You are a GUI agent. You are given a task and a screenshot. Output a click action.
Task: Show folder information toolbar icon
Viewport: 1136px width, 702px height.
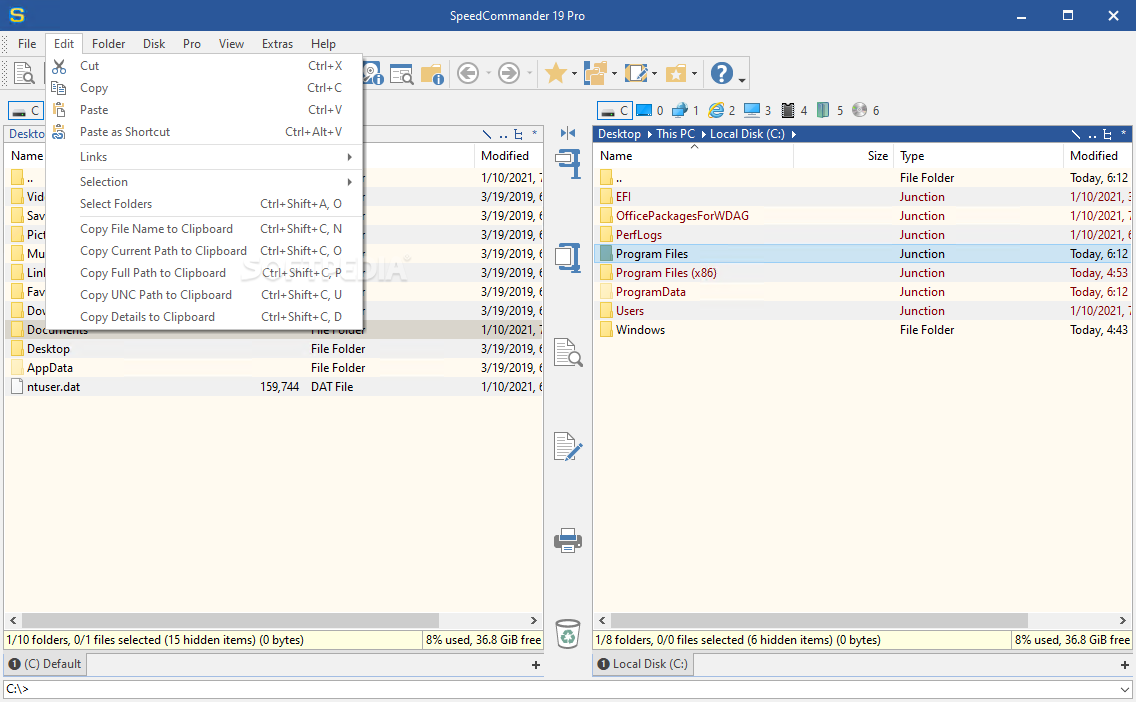[x=432, y=73]
